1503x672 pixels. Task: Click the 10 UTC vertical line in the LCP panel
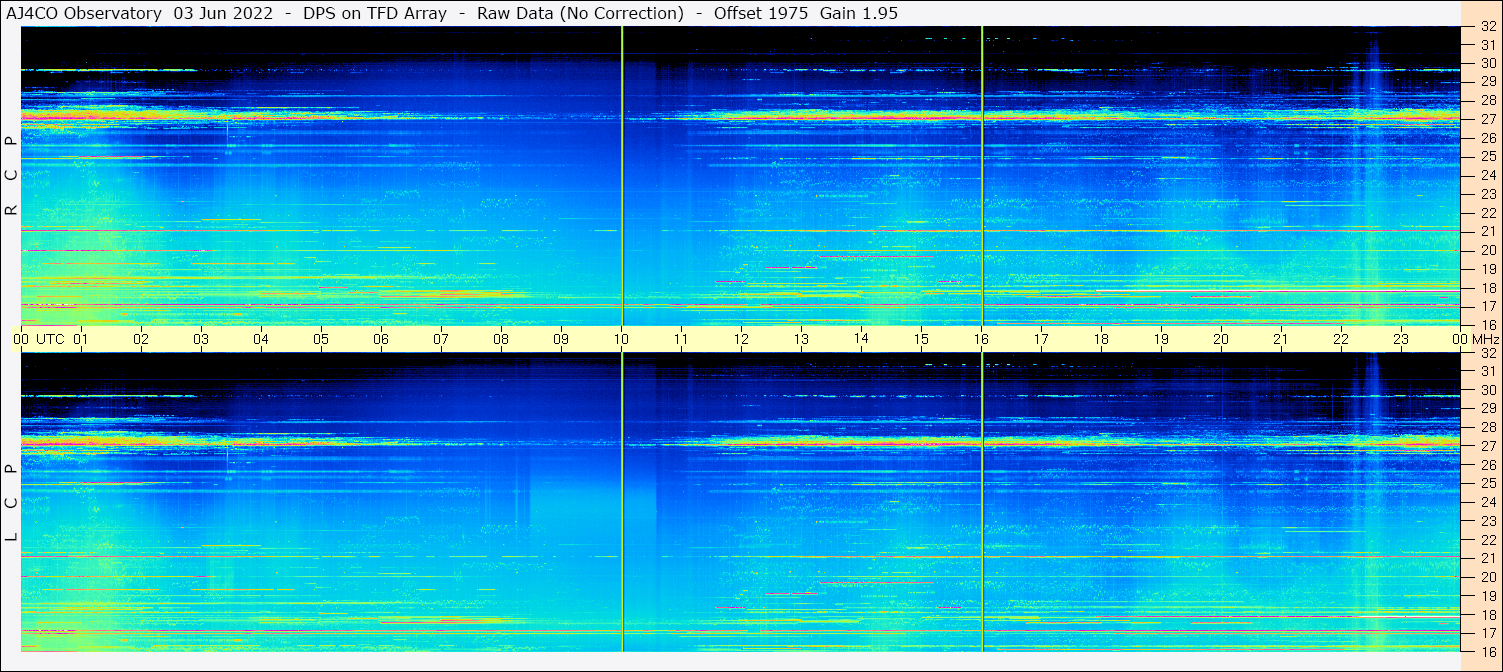click(x=622, y=503)
